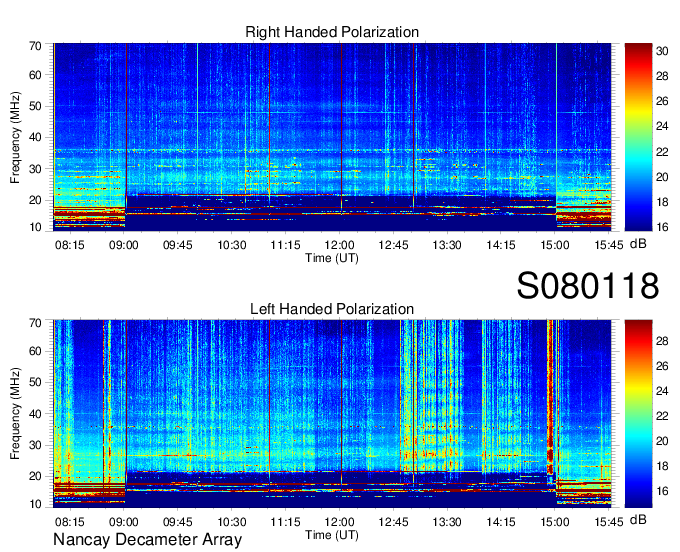Click the 70 MHz tick on the top plot
680x552 pixels.
click(35, 46)
